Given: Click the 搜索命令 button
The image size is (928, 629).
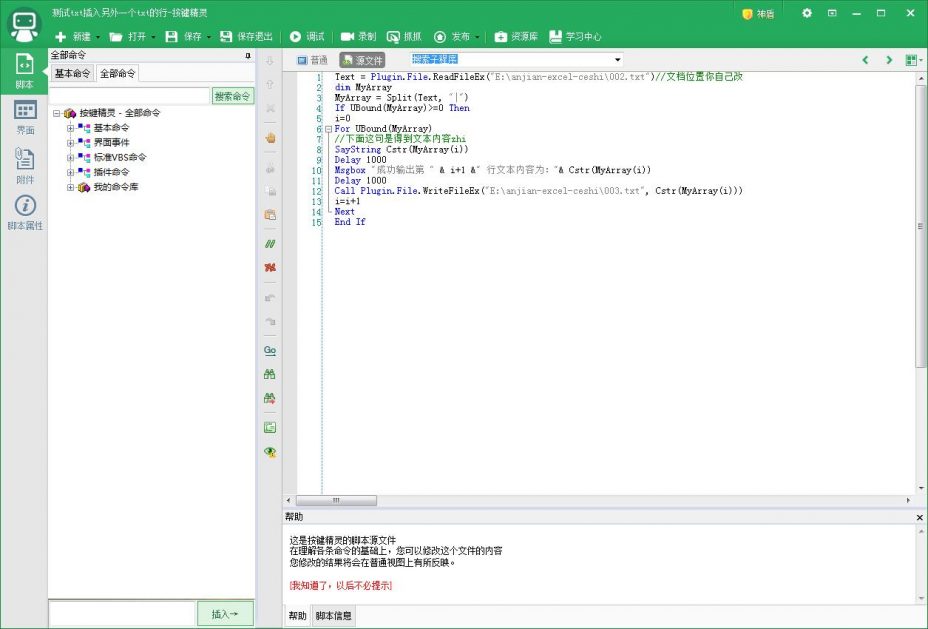Looking at the screenshot, I should click(232, 96).
